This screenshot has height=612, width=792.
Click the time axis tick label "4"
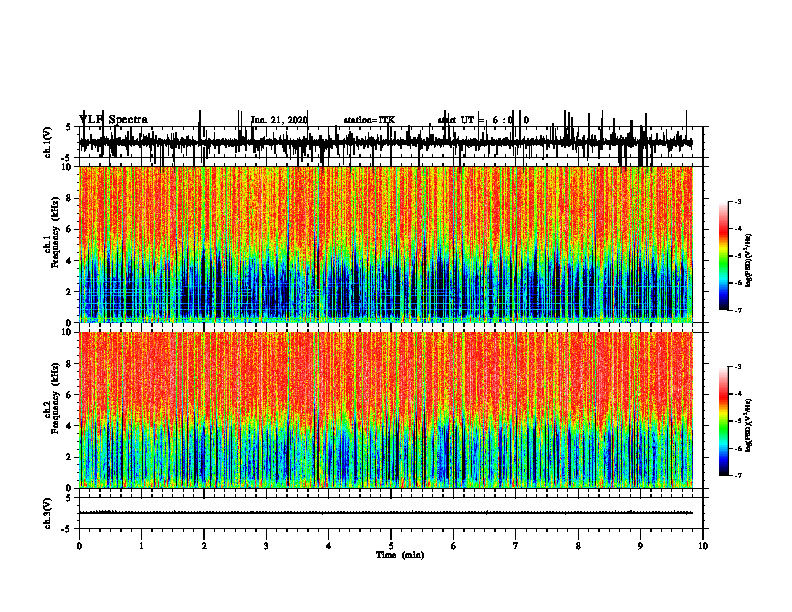(329, 546)
